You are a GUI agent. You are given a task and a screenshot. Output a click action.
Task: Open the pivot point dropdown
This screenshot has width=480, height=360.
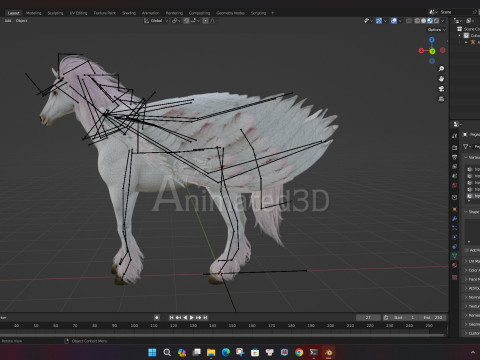(x=176, y=21)
